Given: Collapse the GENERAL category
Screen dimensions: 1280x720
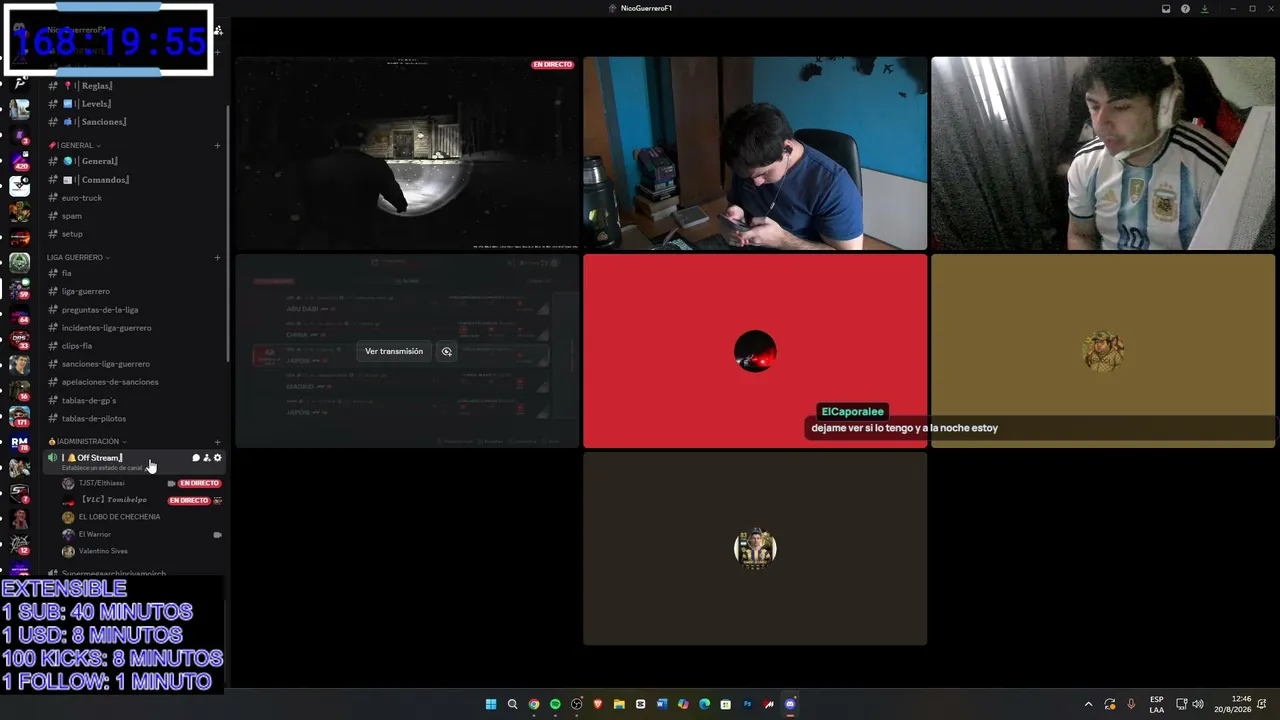Looking at the screenshot, I should point(75,145).
